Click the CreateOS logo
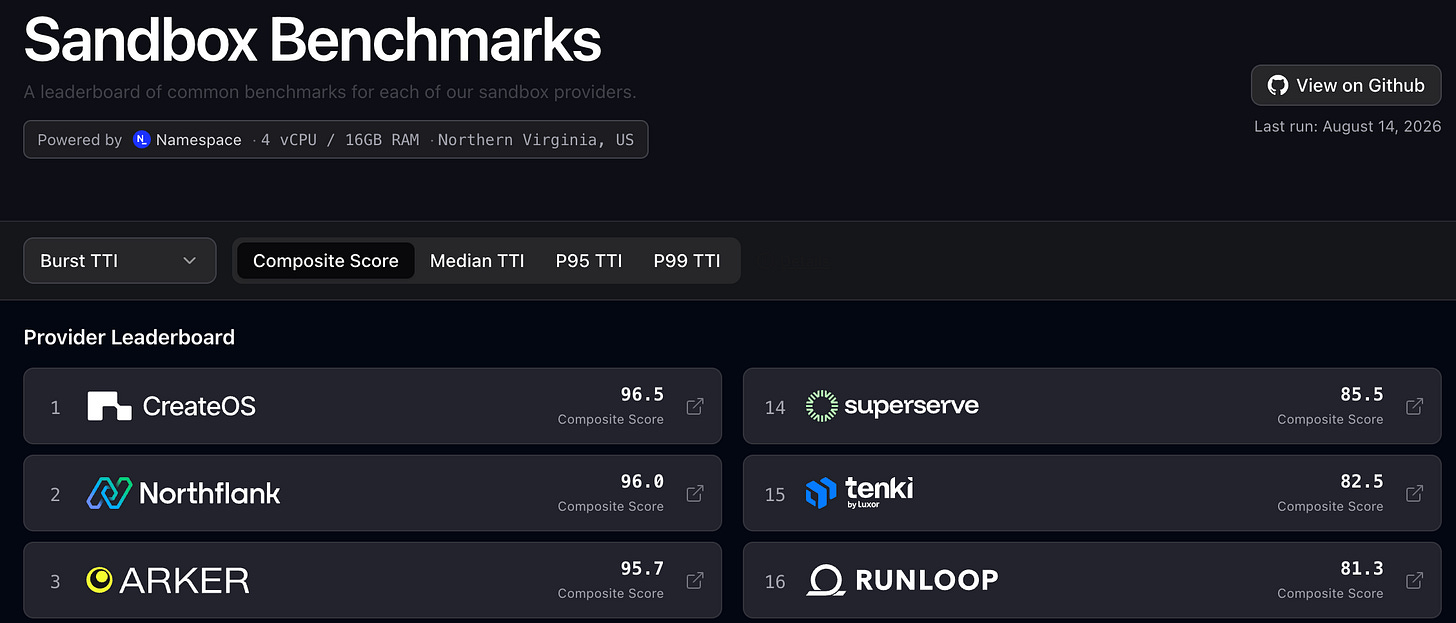Viewport: 1456px width, 623px height. [x=172, y=406]
